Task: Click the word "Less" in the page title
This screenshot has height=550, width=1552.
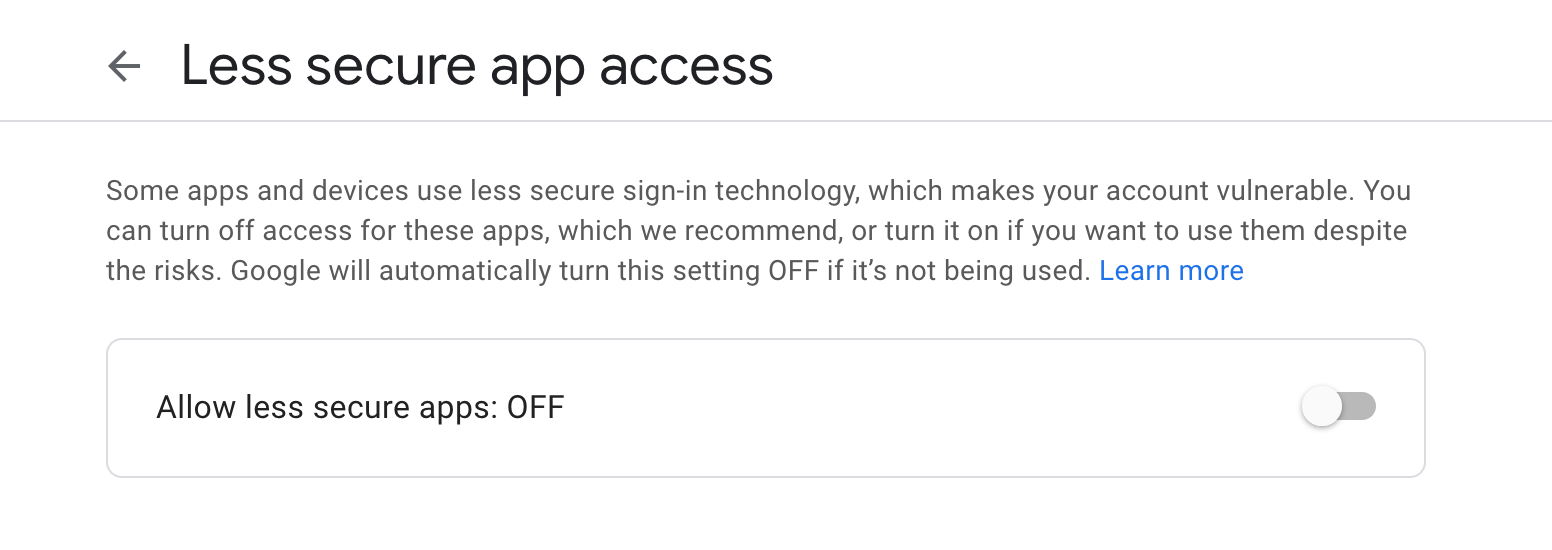Action: pyautogui.click(x=236, y=67)
